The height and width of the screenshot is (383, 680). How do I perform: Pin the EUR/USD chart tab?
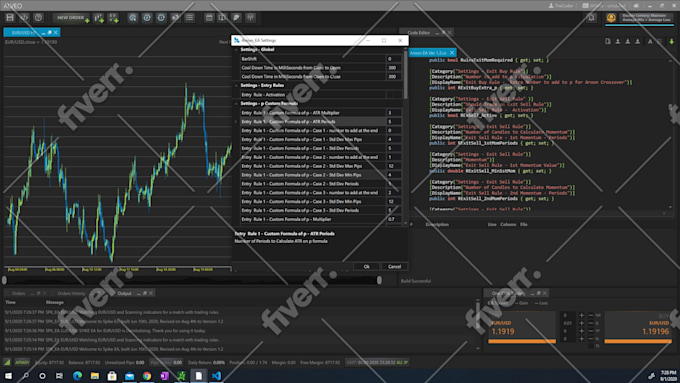[49, 33]
